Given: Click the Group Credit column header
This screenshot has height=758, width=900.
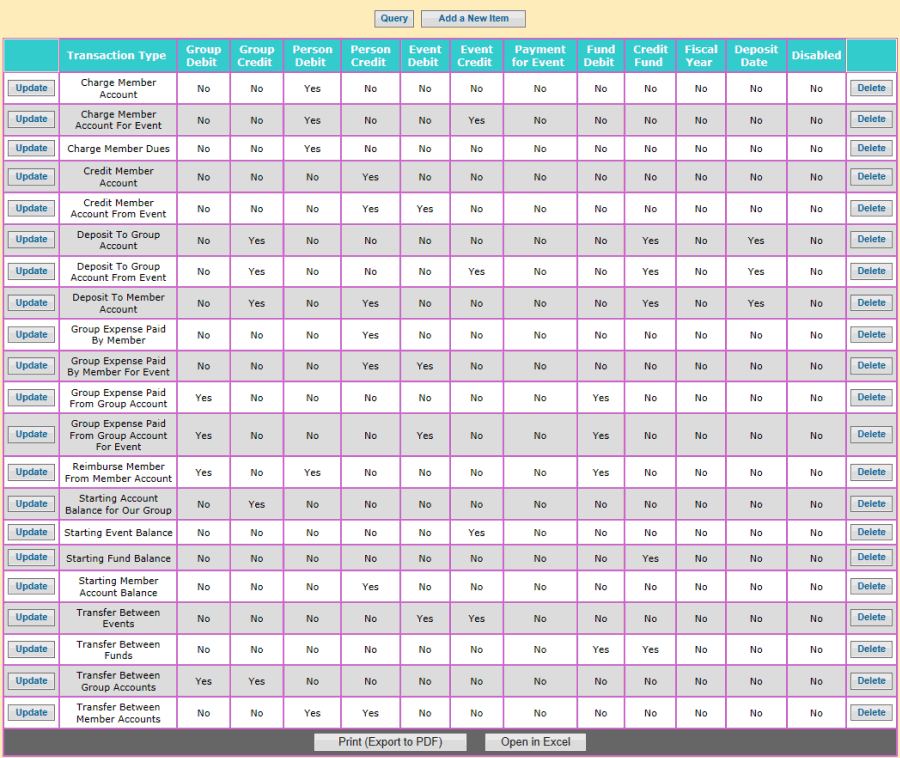Looking at the screenshot, I should point(256,56).
